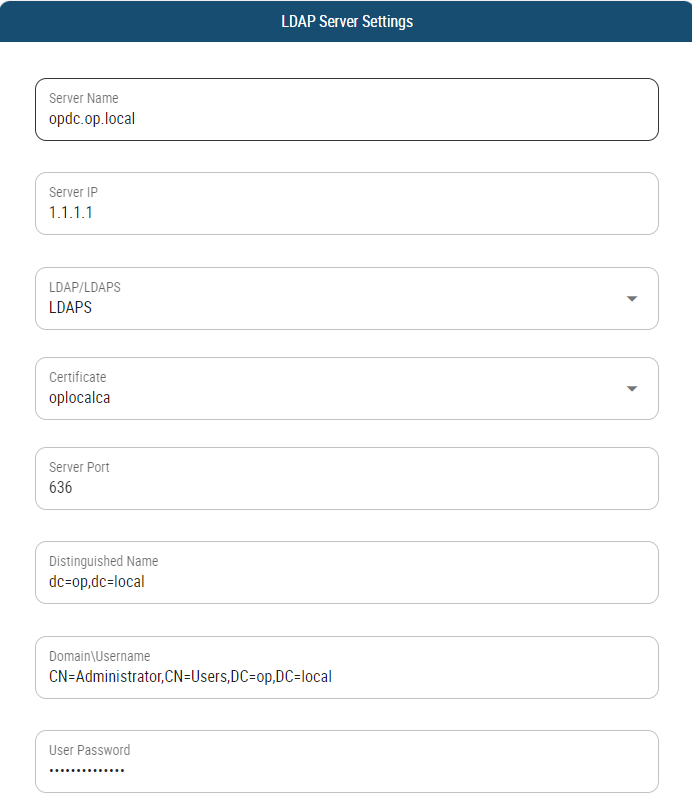692x802 pixels.
Task: Click the dc=op,dc=local text
Action: pos(97,581)
